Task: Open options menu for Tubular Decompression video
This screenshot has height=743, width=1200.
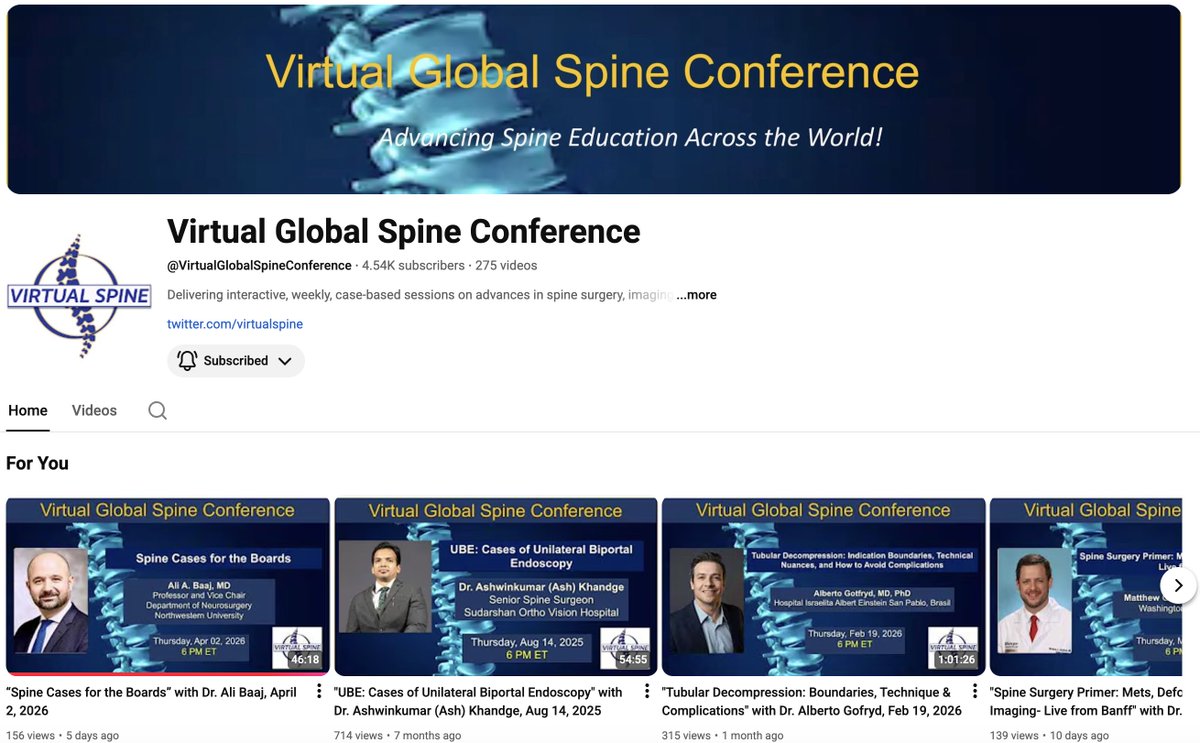Action: [x=975, y=692]
